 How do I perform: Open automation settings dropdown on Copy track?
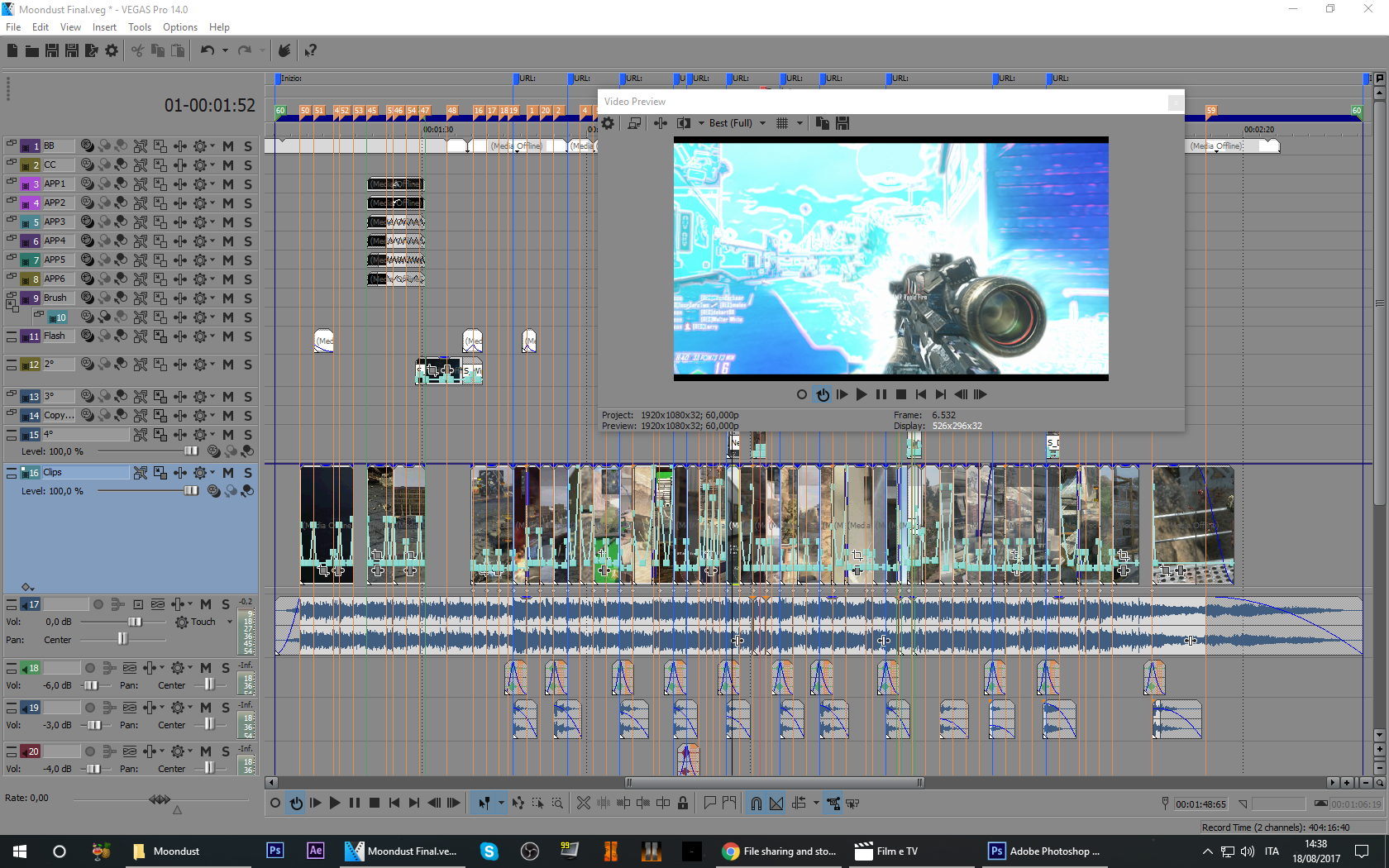coord(212,416)
